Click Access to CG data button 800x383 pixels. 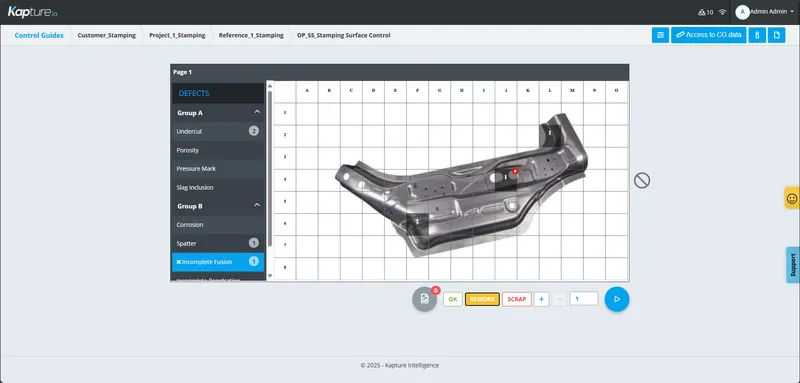(x=709, y=35)
